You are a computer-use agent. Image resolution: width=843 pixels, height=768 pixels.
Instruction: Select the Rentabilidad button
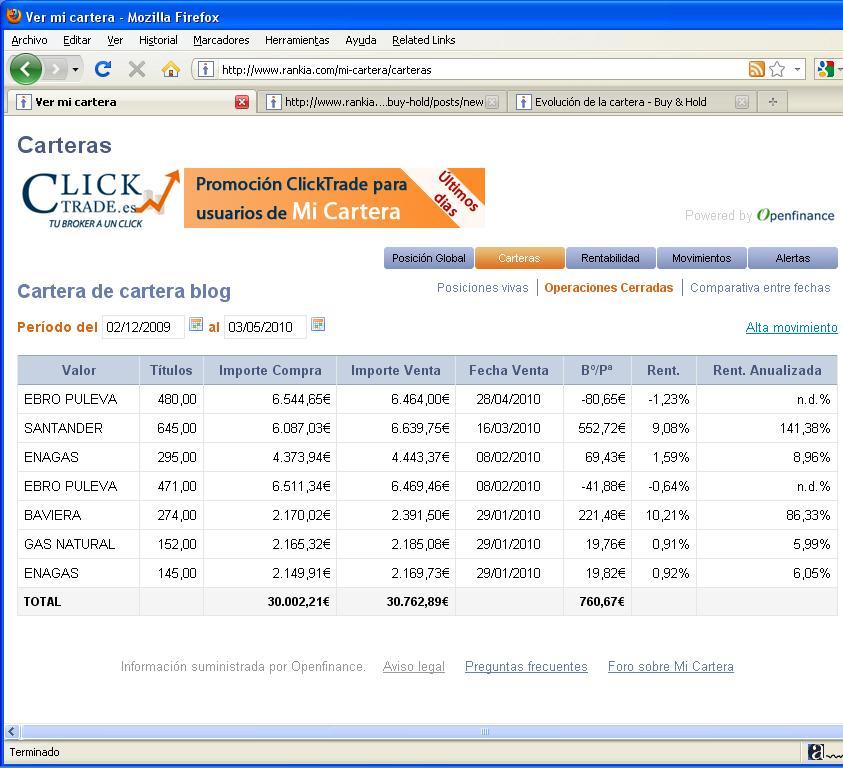click(610, 258)
